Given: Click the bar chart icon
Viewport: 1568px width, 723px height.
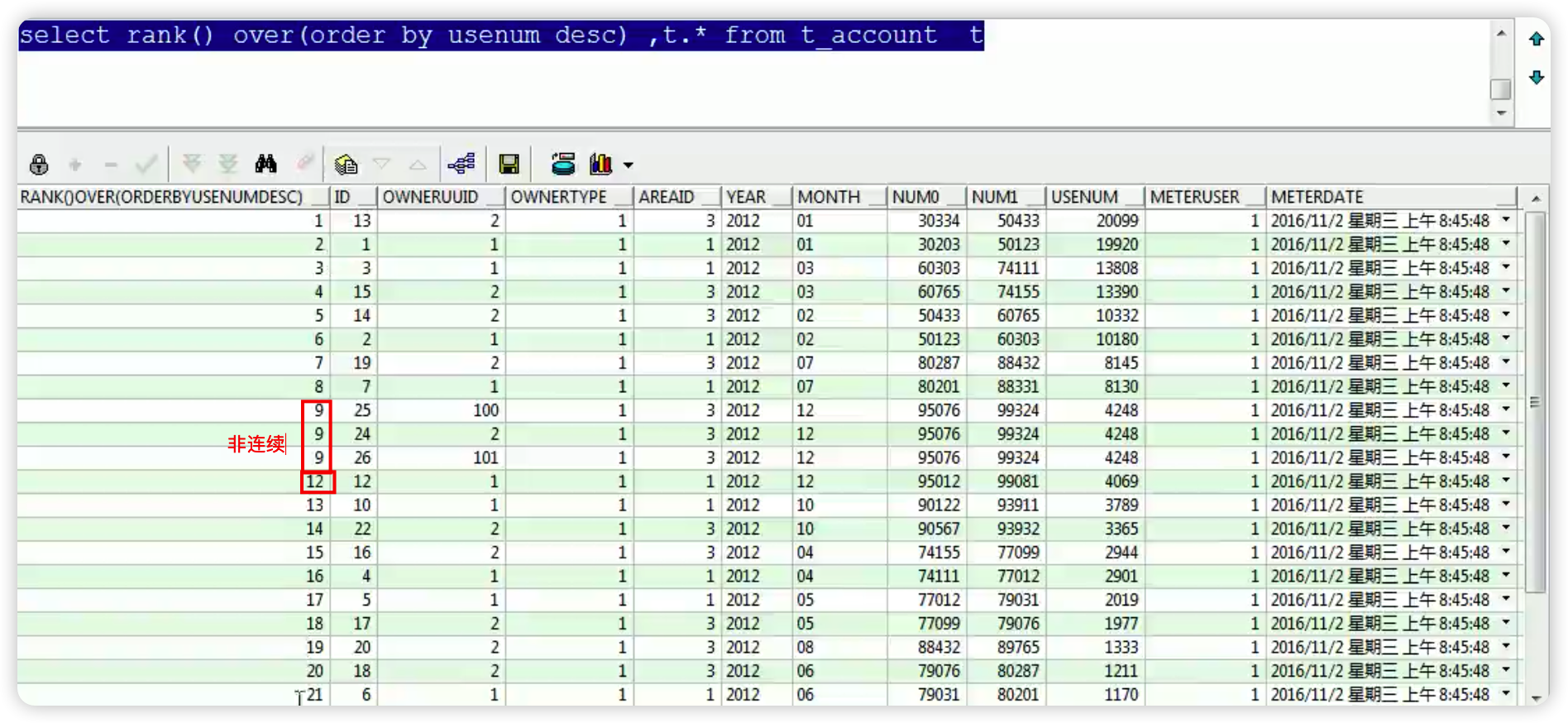Looking at the screenshot, I should click(600, 164).
